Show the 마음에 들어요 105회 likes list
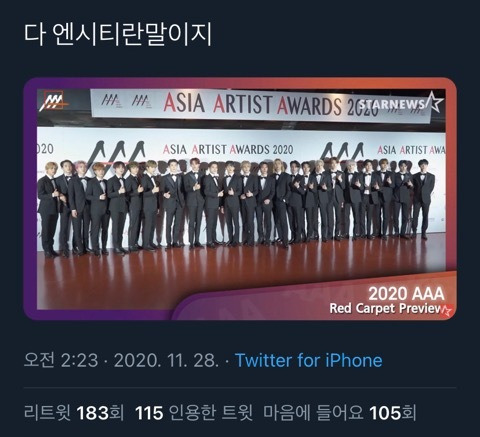 (x=340, y=413)
